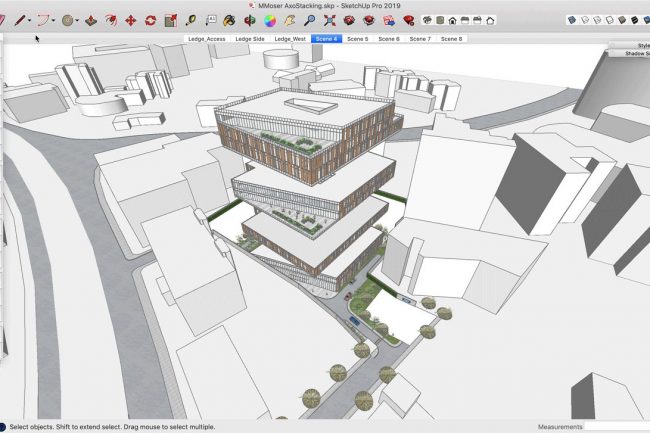Select the Move tool

pos(130,20)
